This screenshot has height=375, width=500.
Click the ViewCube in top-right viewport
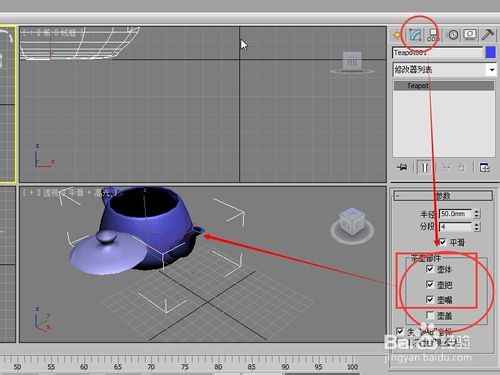[x=352, y=62]
